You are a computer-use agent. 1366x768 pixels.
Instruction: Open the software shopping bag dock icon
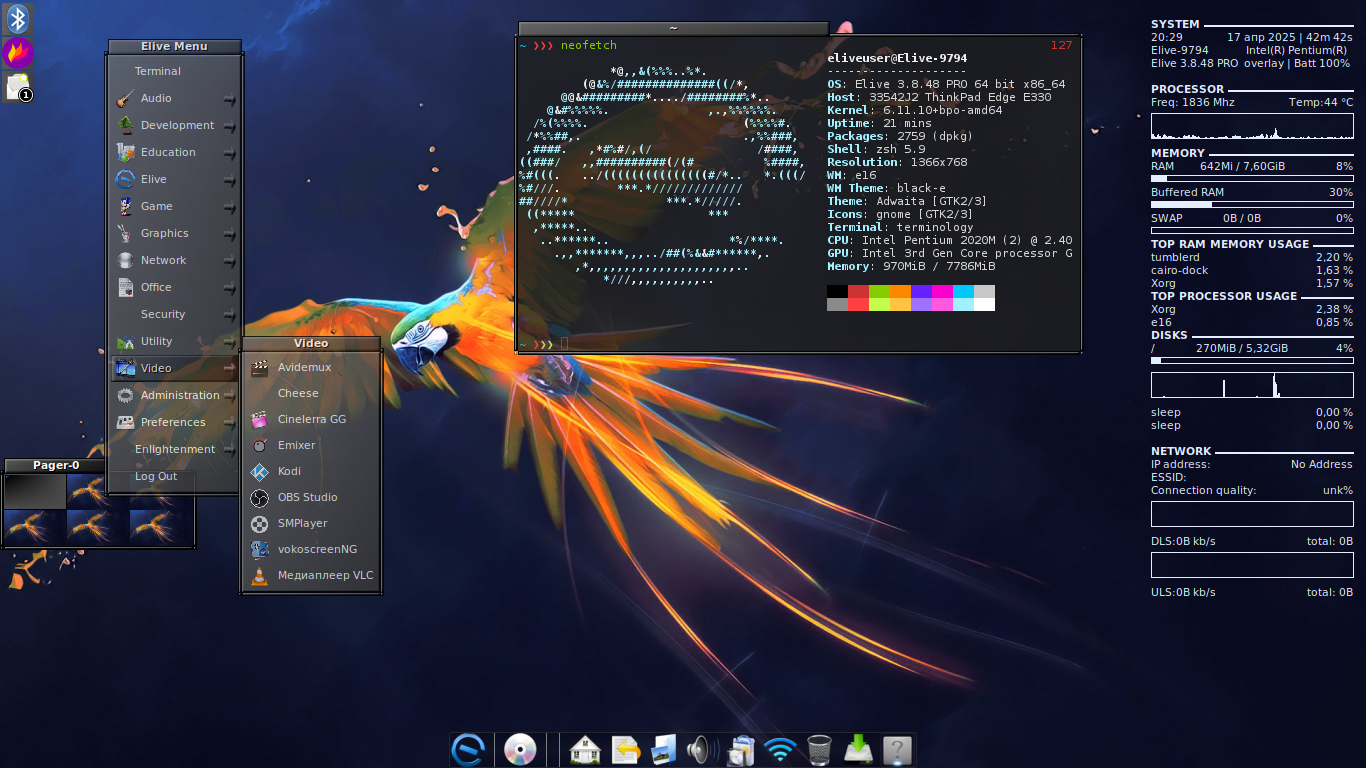point(741,750)
